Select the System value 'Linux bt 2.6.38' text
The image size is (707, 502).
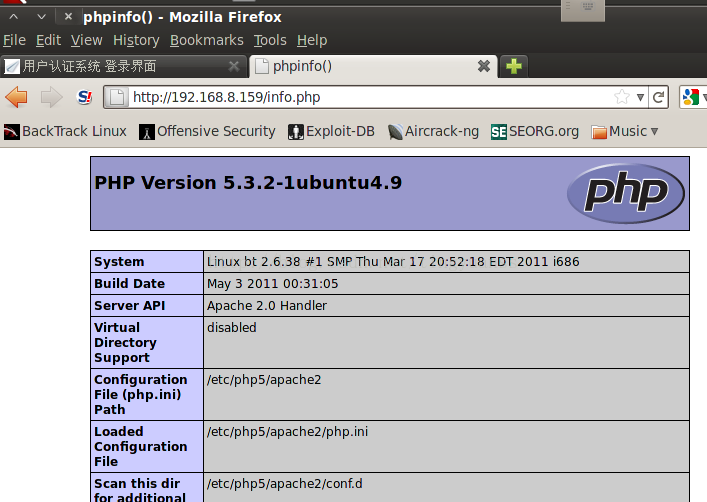point(253,262)
